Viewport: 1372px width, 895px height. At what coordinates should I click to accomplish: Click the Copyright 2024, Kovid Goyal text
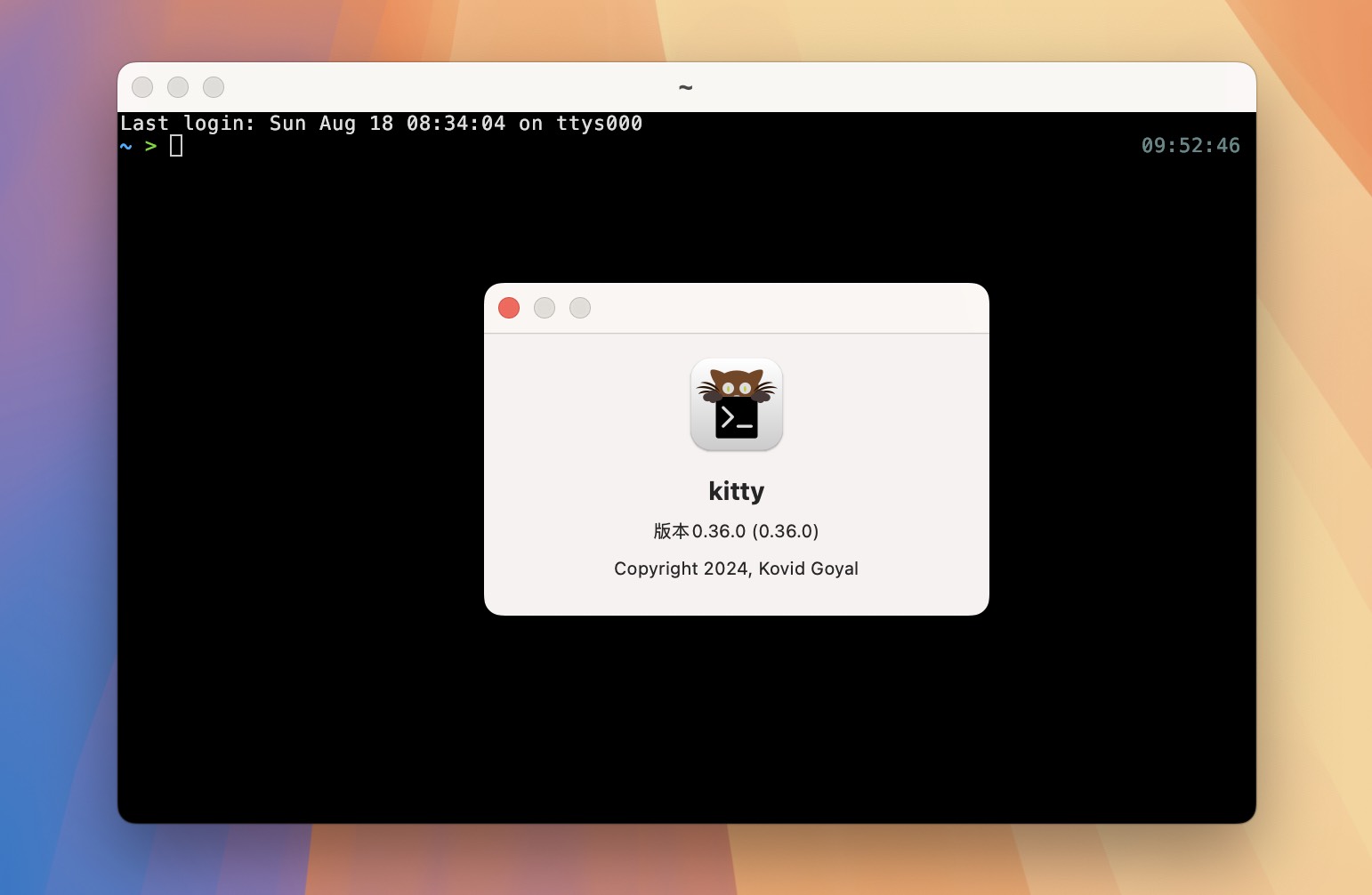click(x=737, y=568)
